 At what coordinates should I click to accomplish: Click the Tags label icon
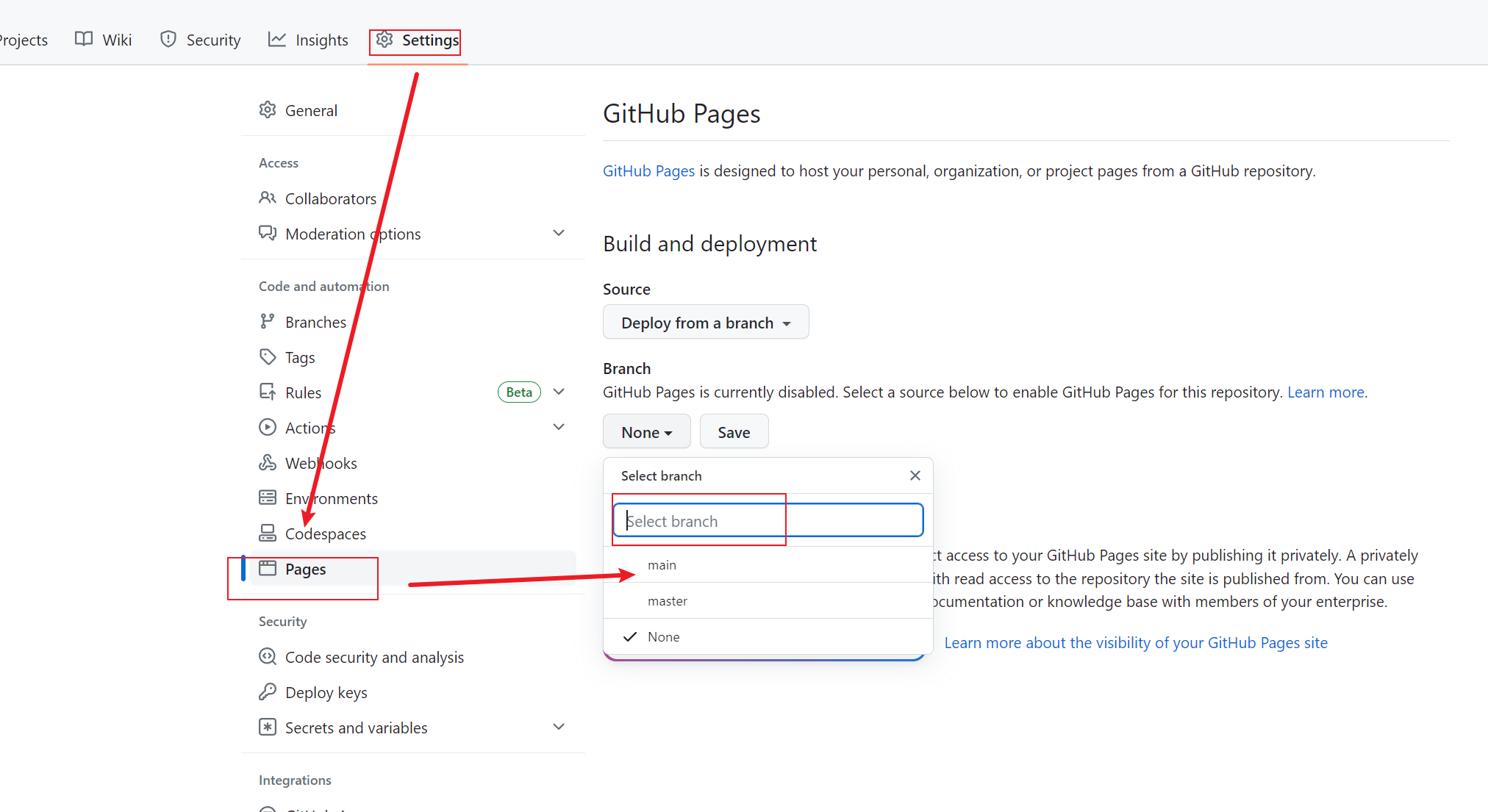268,357
